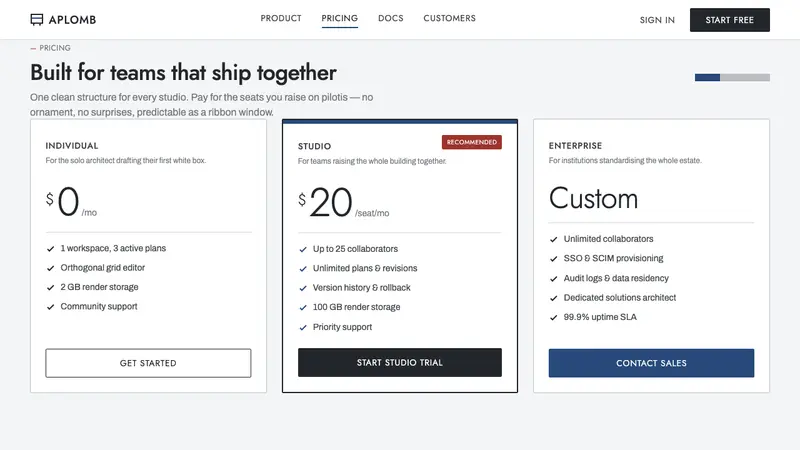Click Get Started on Individual plan

[x=148, y=363]
